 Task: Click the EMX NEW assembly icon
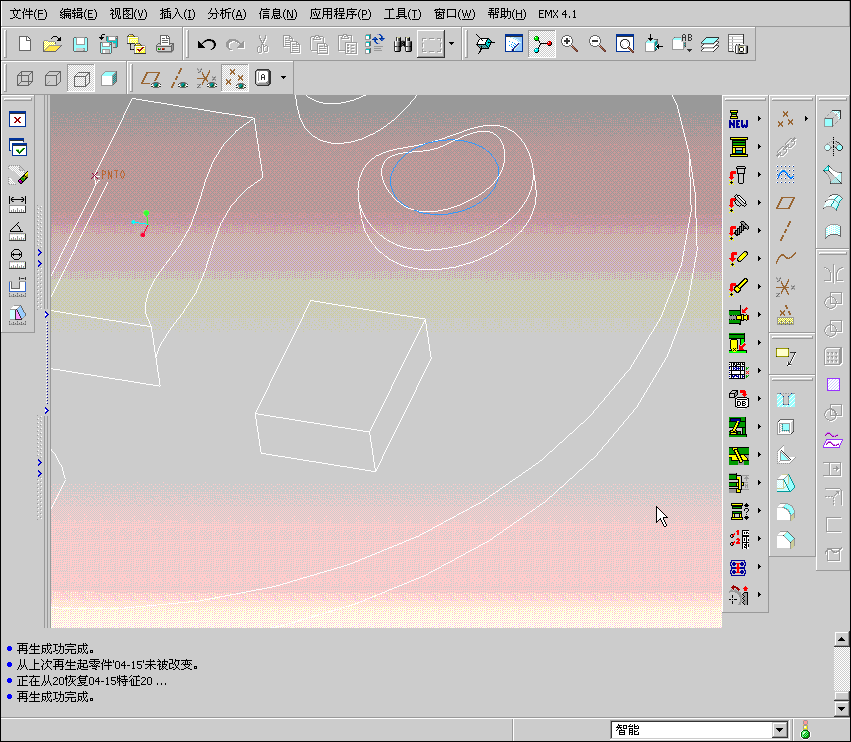(739, 119)
